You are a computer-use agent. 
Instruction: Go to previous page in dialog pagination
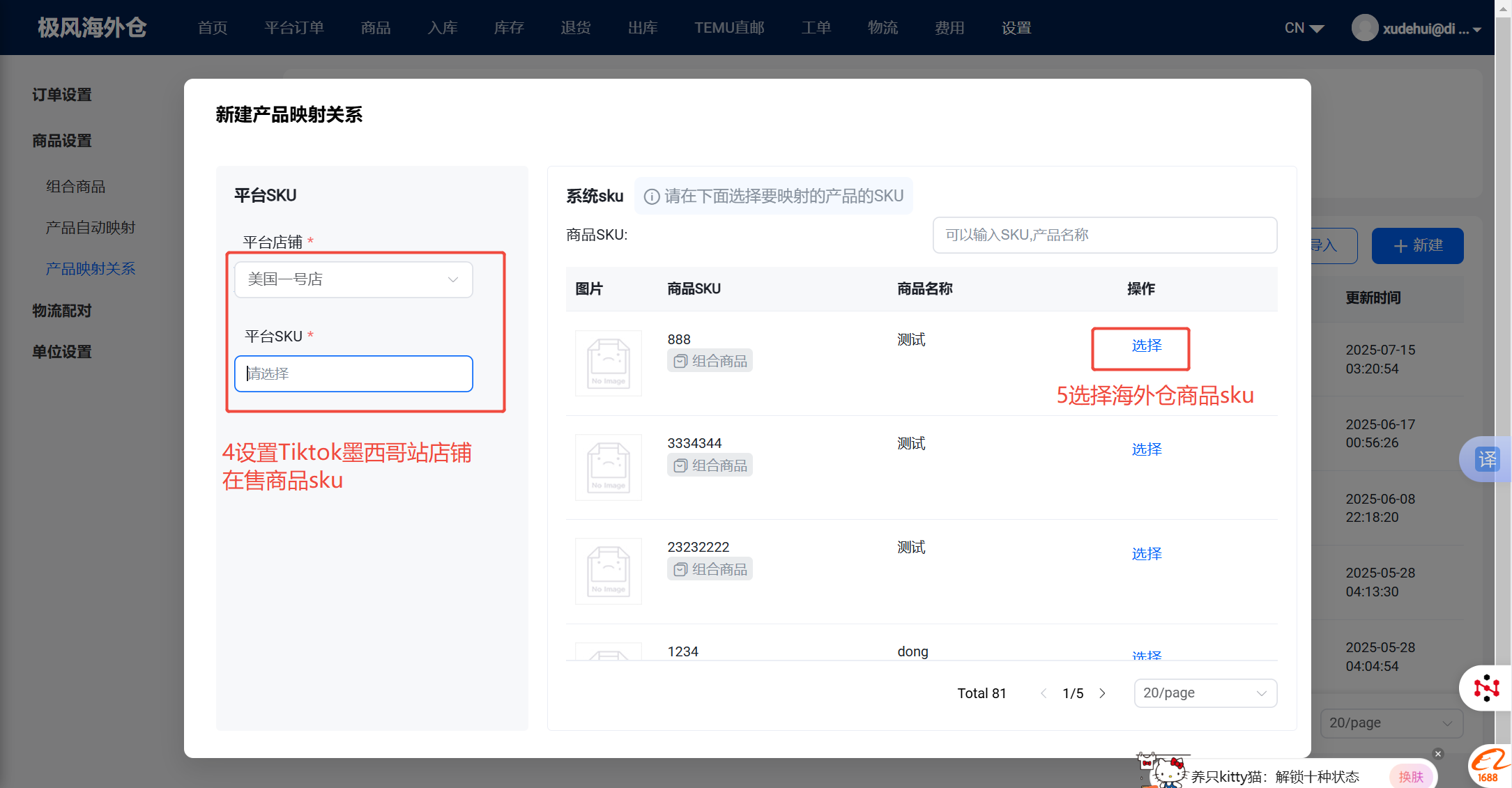(x=1044, y=693)
